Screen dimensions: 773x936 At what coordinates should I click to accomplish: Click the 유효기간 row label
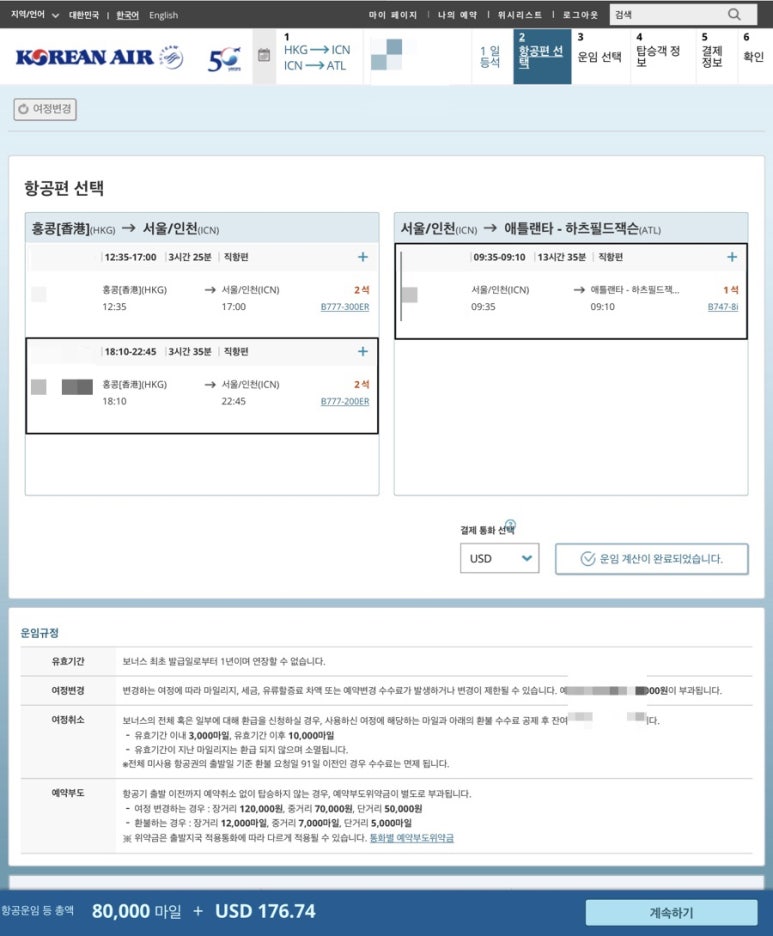tap(67, 661)
